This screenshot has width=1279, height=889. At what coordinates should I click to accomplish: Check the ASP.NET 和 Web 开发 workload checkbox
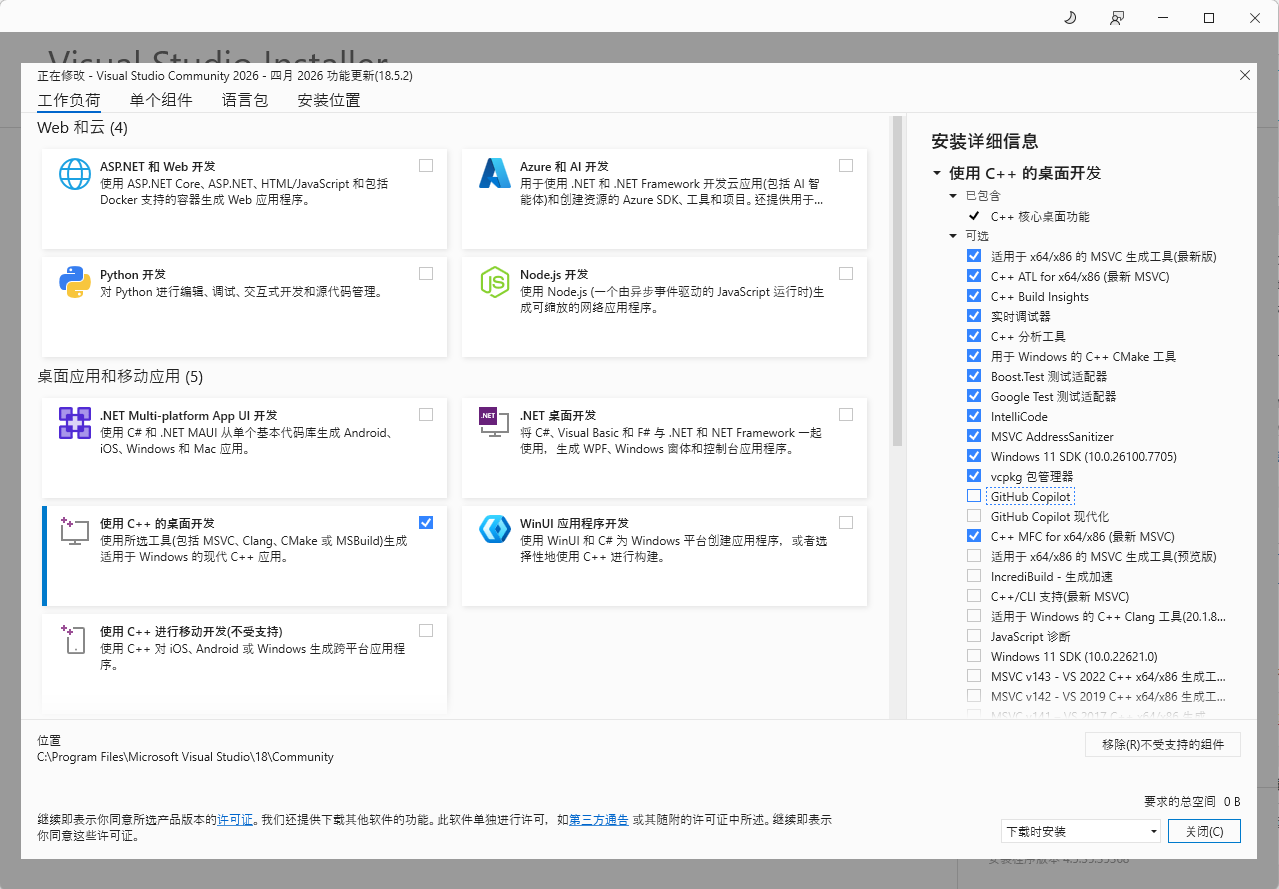tap(426, 165)
